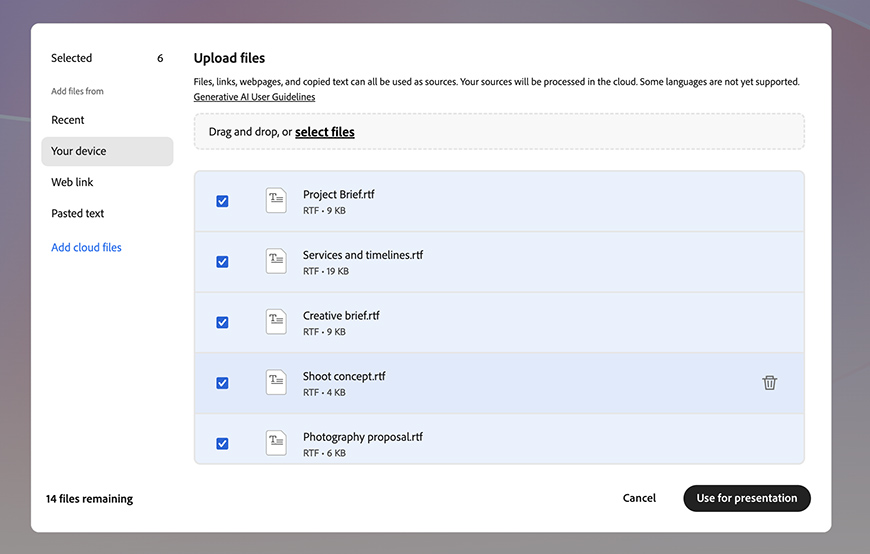Image resolution: width=870 pixels, height=554 pixels.
Task: Open the Pasted text option
Action: click(78, 213)
